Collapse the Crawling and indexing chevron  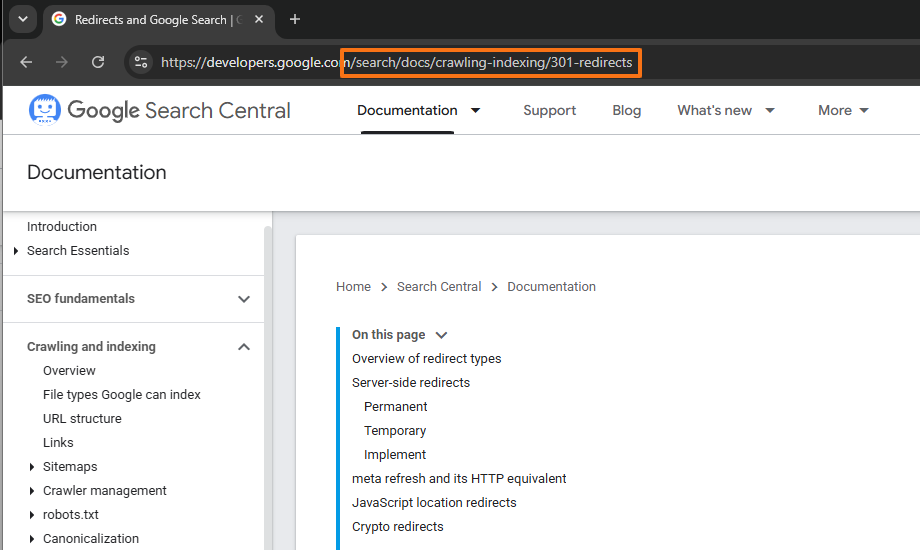(244, 347)
